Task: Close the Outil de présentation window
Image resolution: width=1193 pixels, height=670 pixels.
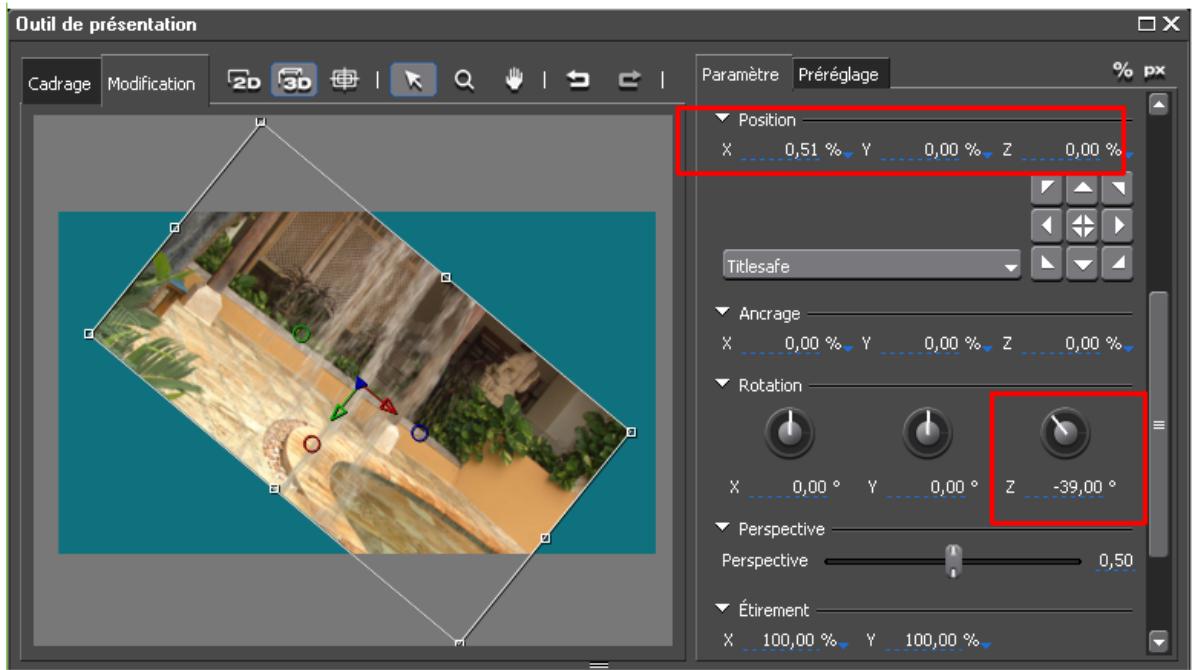Action: pyautogui.click(x=1172, y=24)
